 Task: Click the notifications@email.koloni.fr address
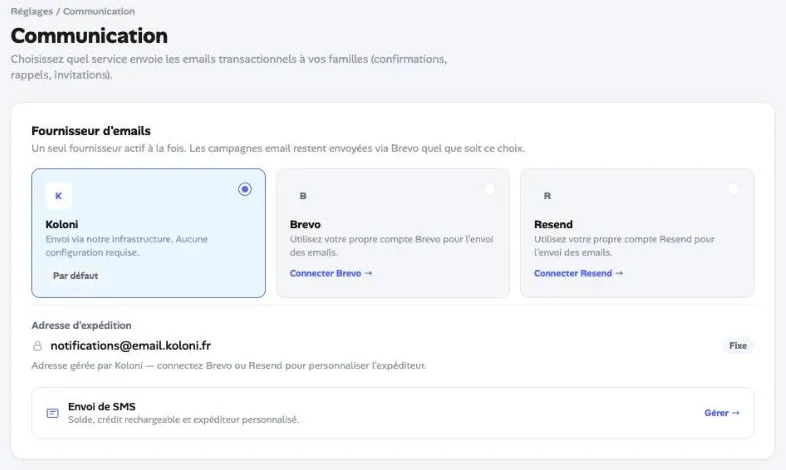130,346
